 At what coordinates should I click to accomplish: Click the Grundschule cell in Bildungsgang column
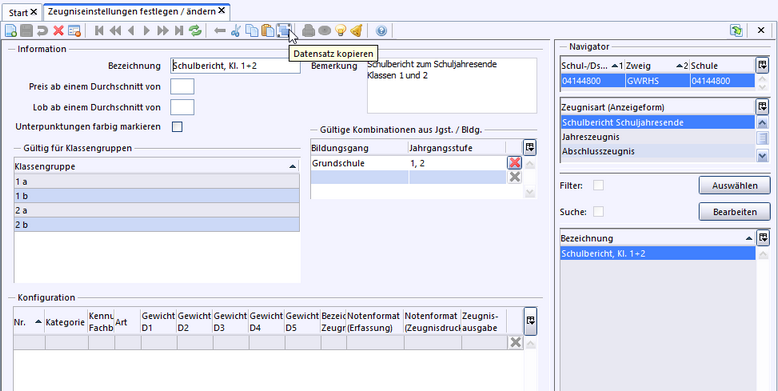[359, 163]
